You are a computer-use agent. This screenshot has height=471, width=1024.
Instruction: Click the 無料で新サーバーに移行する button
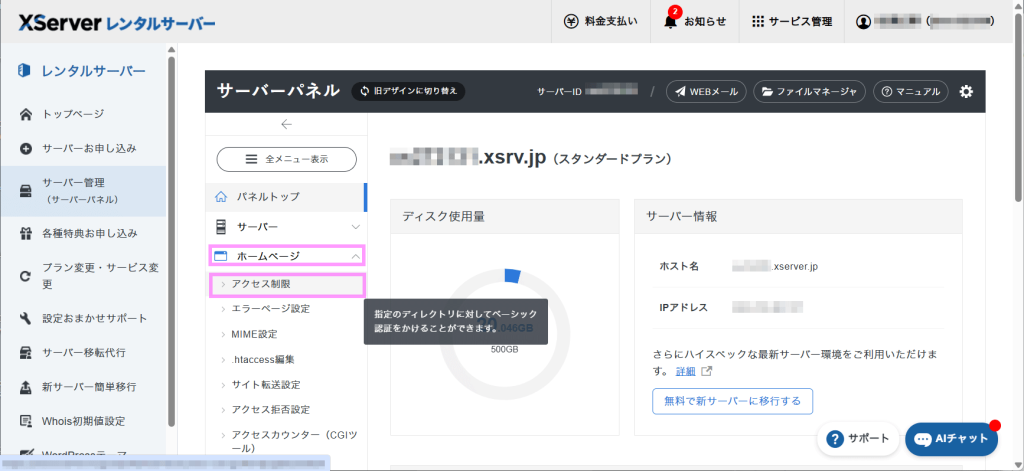pyautogui.click(x=732, y=401)
